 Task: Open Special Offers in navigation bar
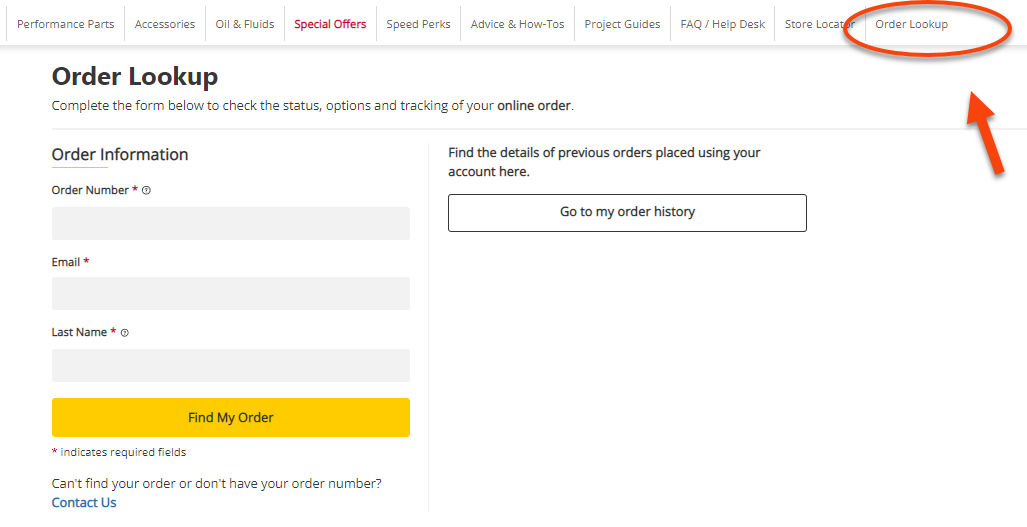pos(330,24)
